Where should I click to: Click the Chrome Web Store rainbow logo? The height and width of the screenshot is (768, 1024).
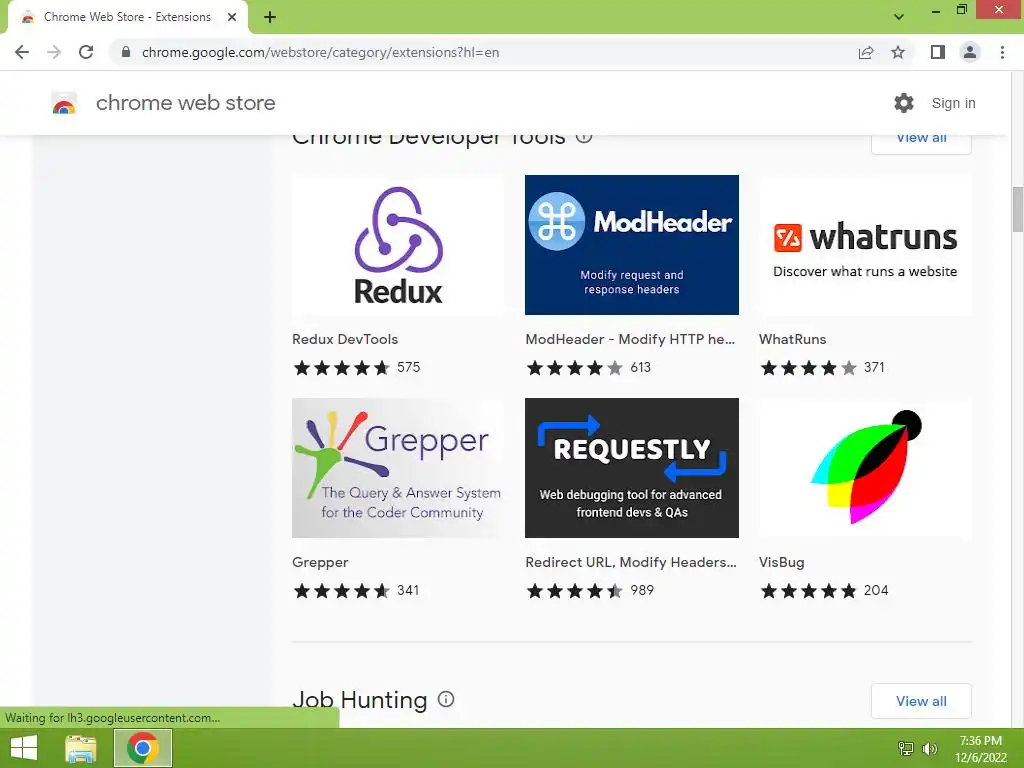[64, 103]
